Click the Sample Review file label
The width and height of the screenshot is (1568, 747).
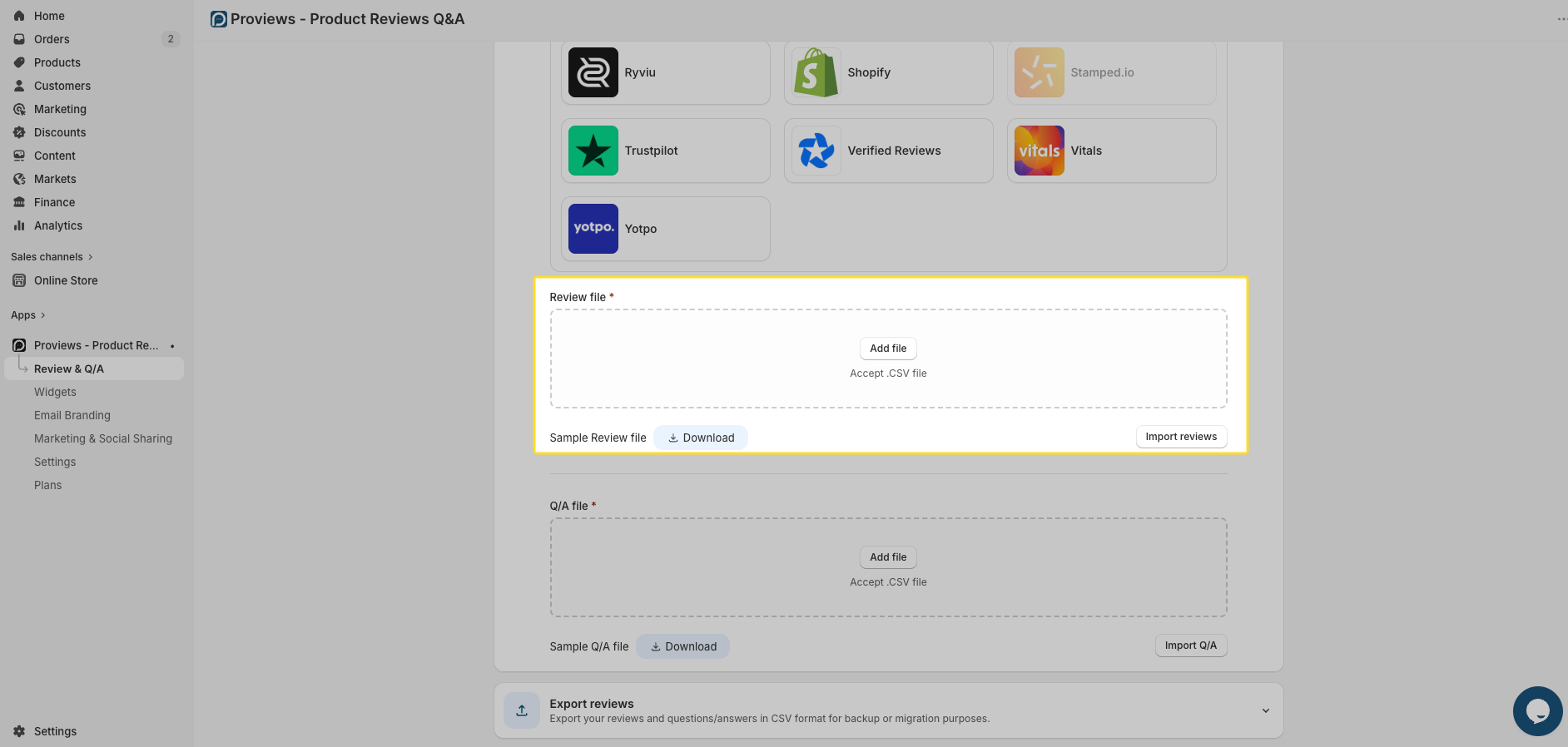pyautogui.click(x=598, y=438)
